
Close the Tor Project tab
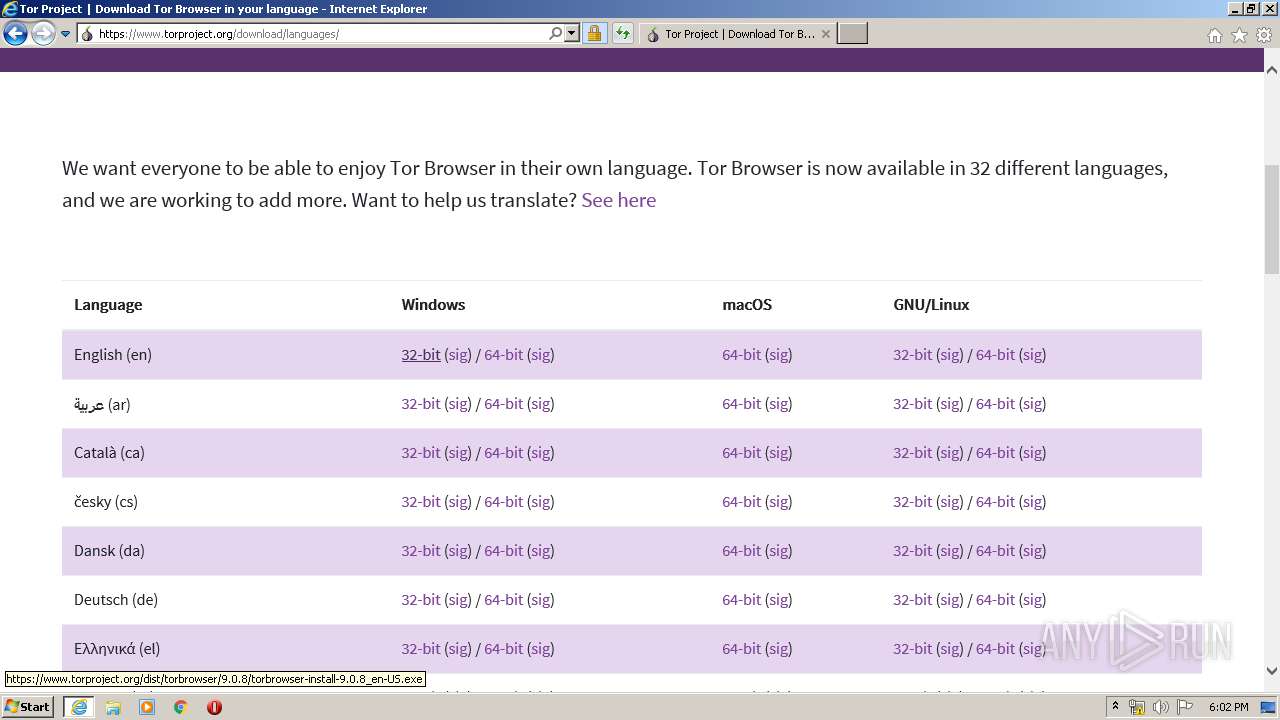click(825, 34)
